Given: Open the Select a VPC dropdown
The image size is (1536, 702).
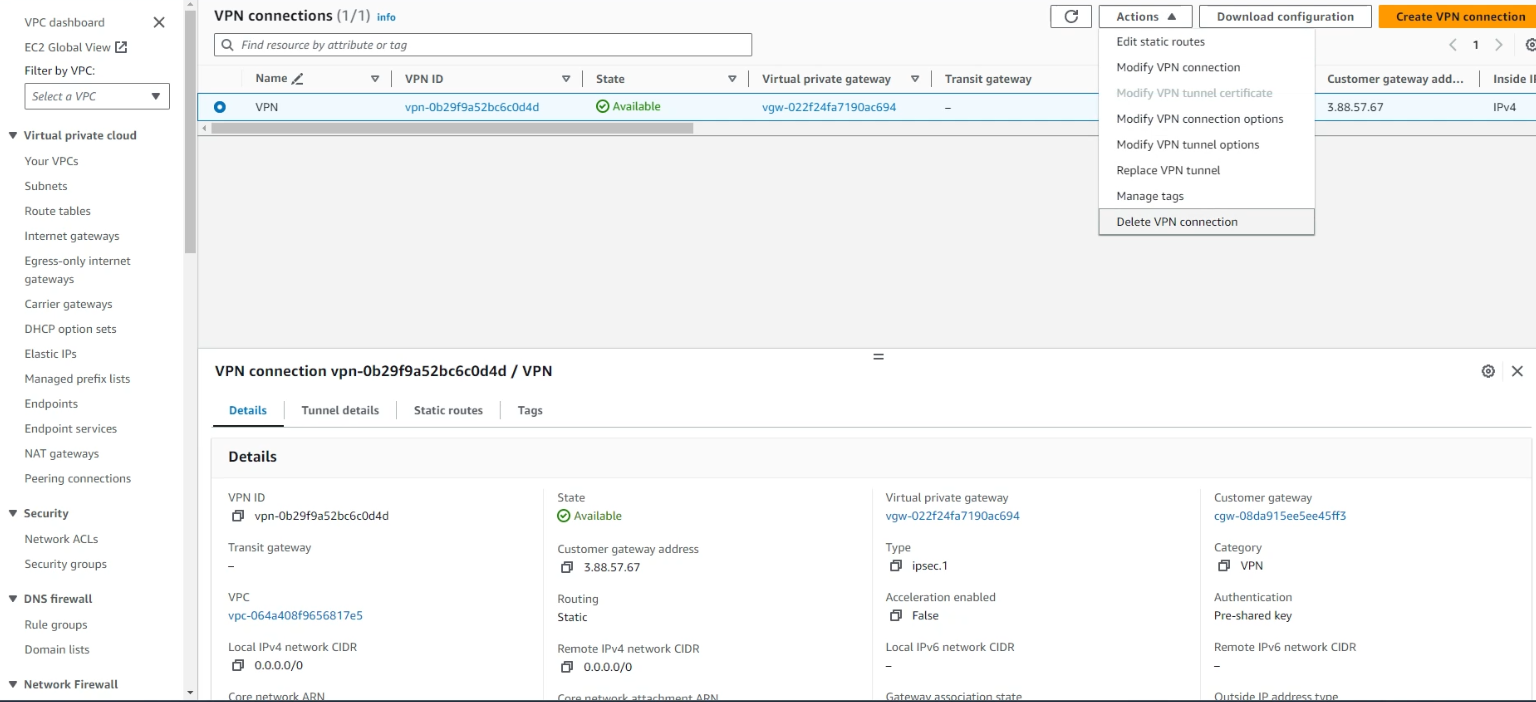Looking at the screenshot, I should pos(97,96).
